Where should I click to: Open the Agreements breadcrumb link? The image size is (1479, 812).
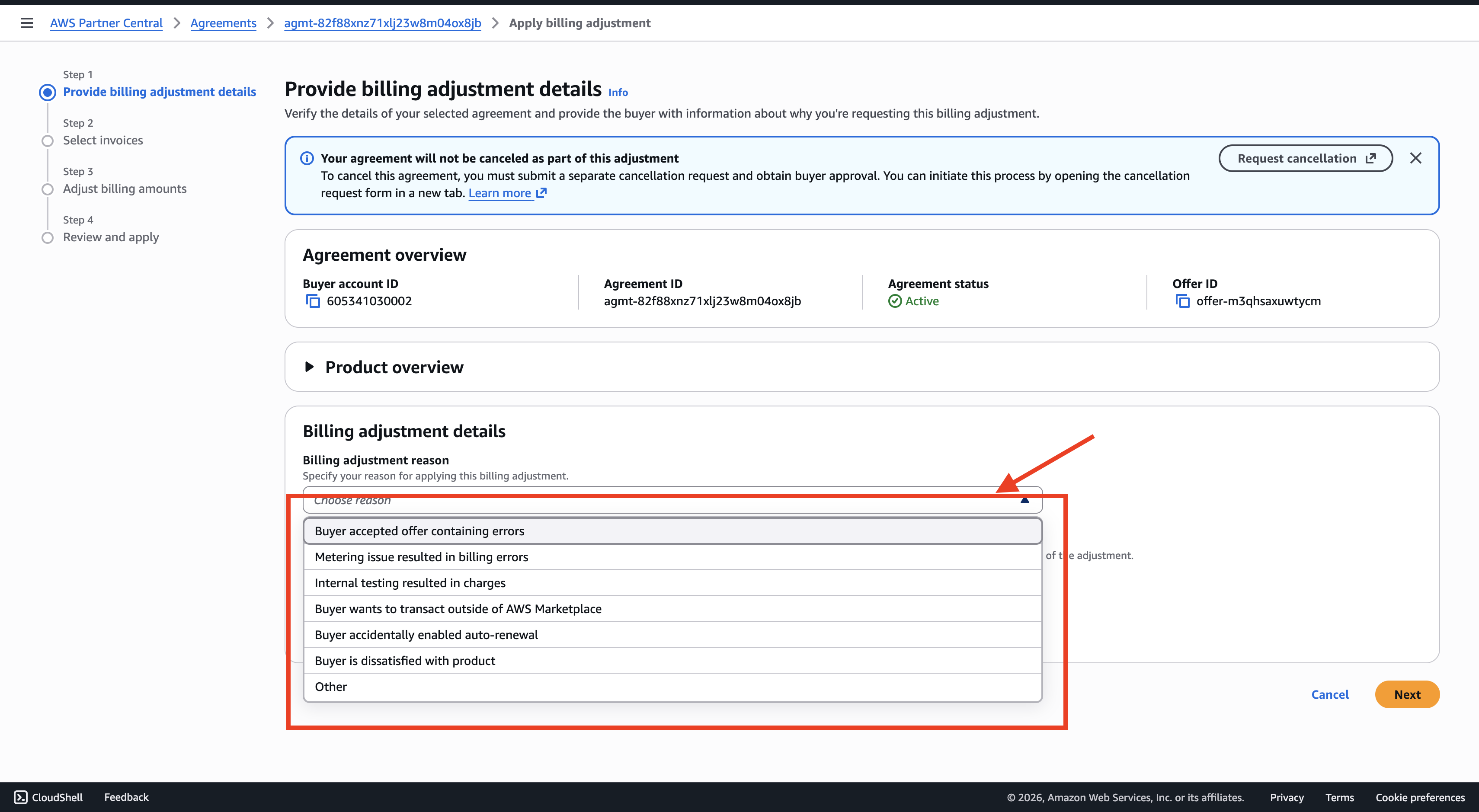(223, 23)
